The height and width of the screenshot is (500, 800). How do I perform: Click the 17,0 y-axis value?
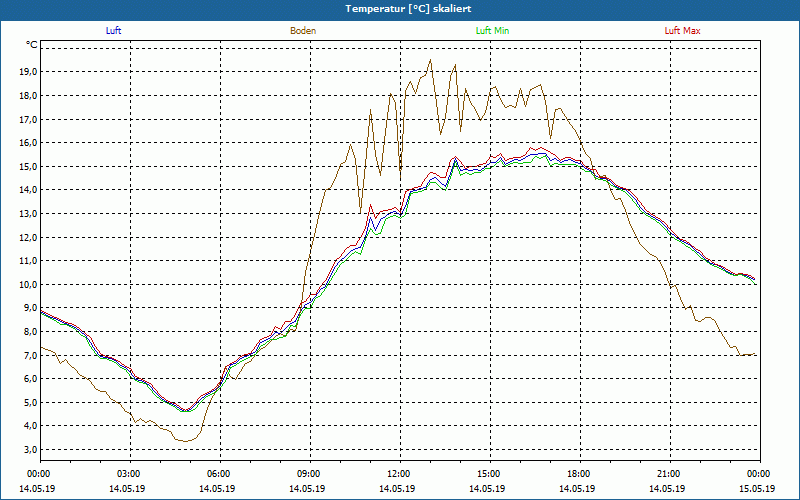pos(28,119)
